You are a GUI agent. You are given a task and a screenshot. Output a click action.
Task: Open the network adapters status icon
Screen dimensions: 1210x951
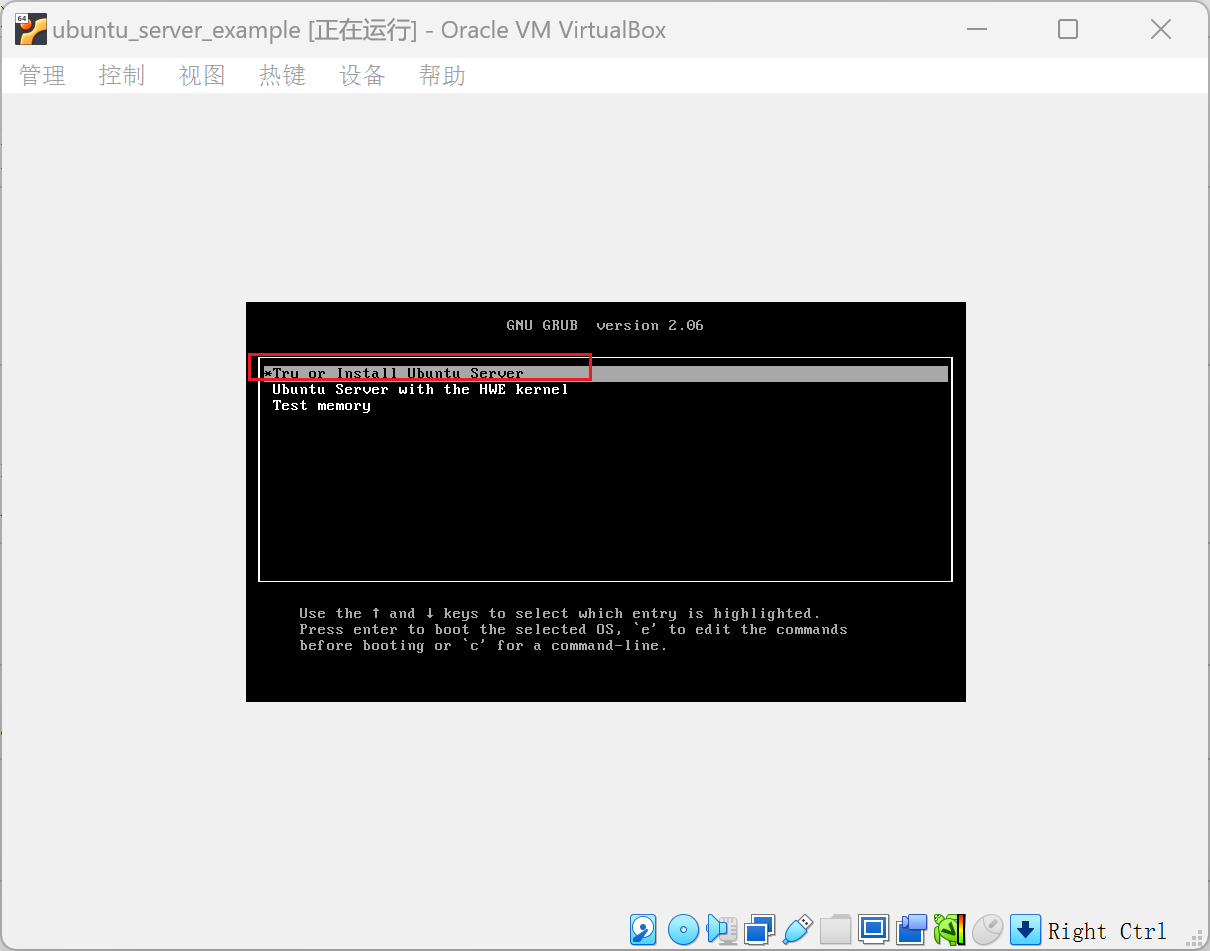tap(759, 930)
